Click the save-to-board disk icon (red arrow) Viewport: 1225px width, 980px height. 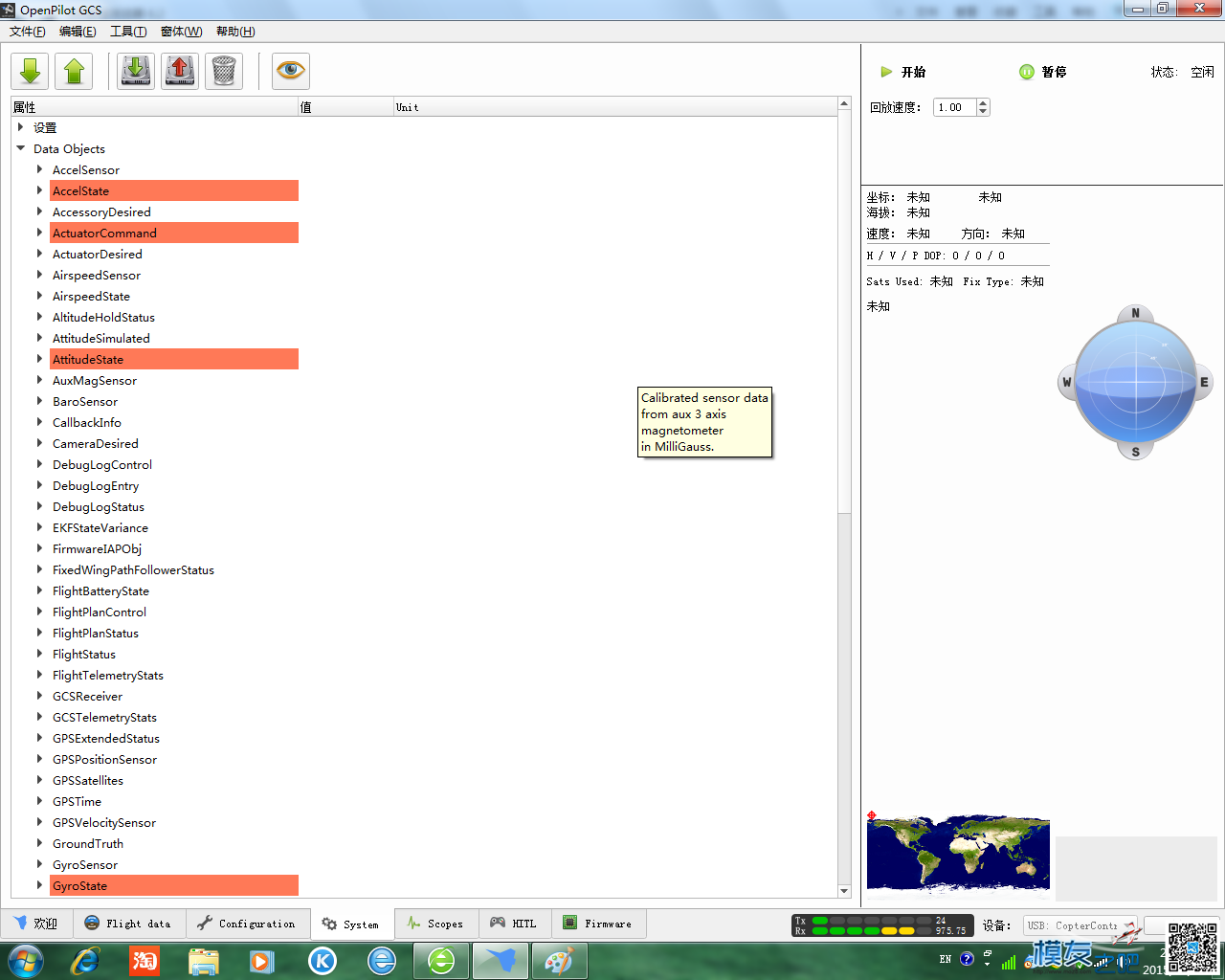180,71
